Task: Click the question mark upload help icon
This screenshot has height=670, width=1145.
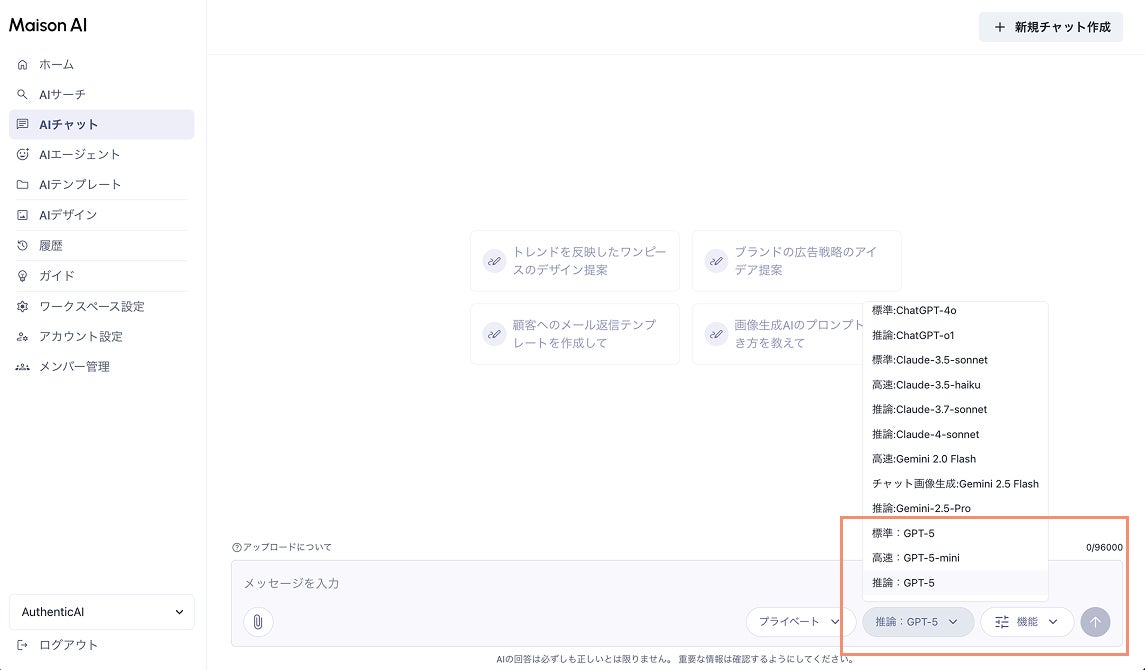Action: pyautogui.click(x=237, y=547)
